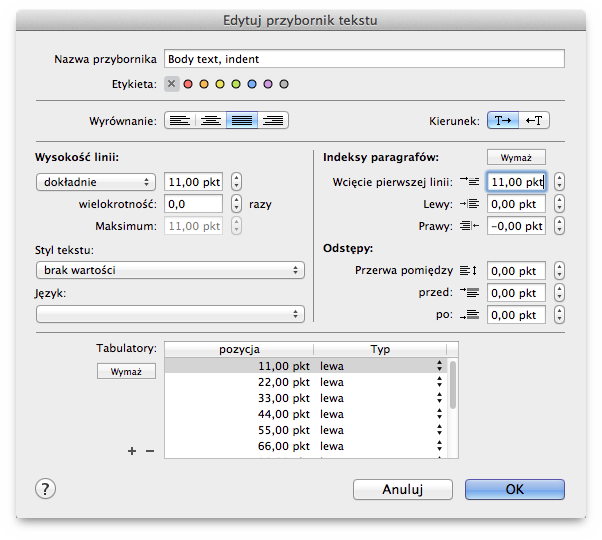Select the 66,00 pkt tab row
602x540 pixels.
point(306,446)
